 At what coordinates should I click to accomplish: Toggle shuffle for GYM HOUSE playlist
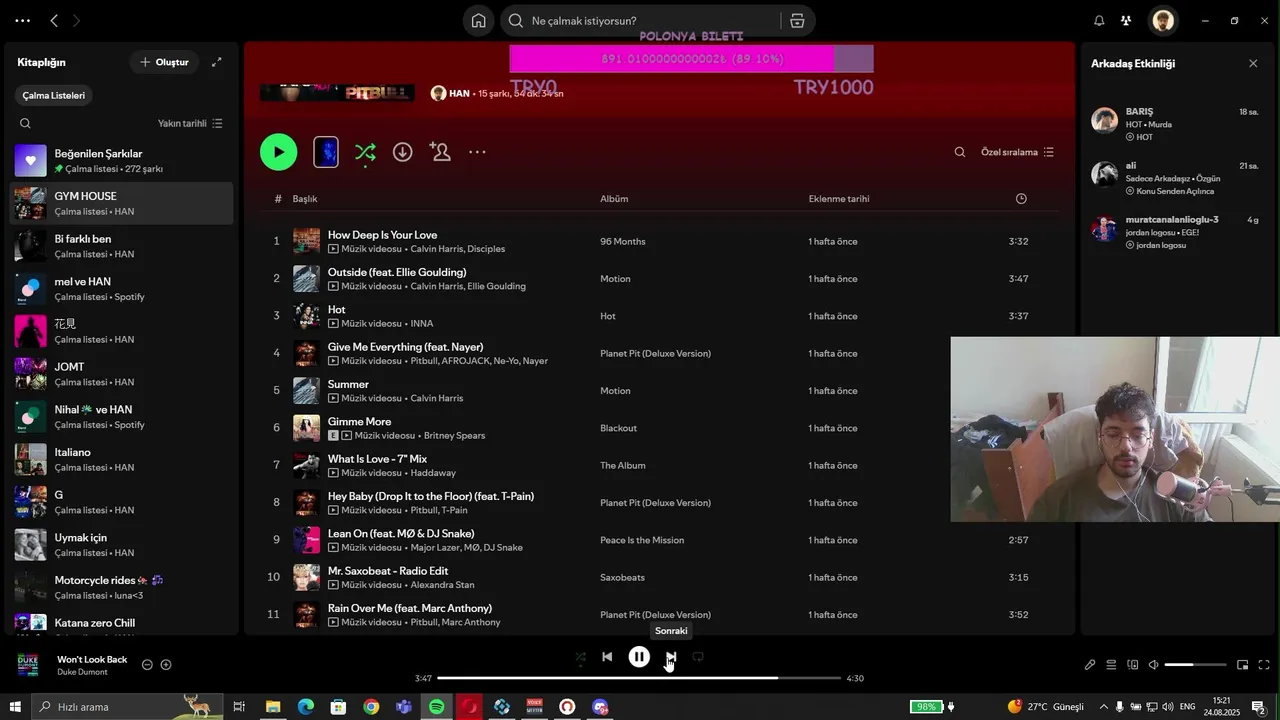point(365,152)
